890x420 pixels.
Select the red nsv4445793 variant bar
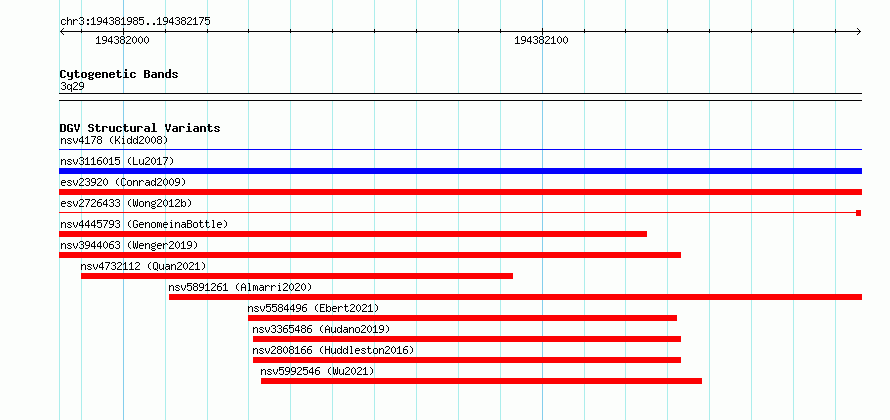(353, 234)
